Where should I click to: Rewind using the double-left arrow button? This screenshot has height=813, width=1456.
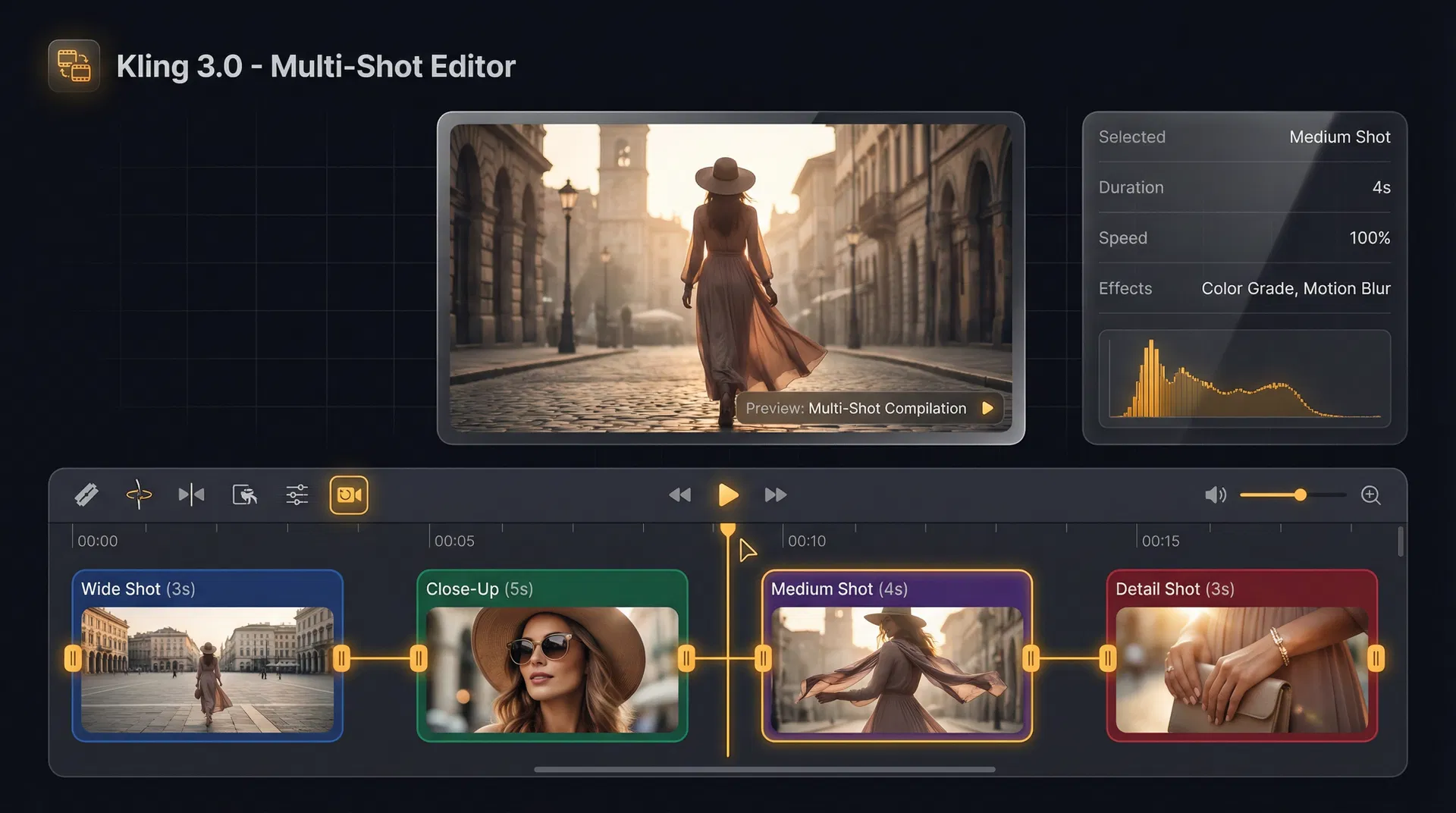tap(679, 495)
